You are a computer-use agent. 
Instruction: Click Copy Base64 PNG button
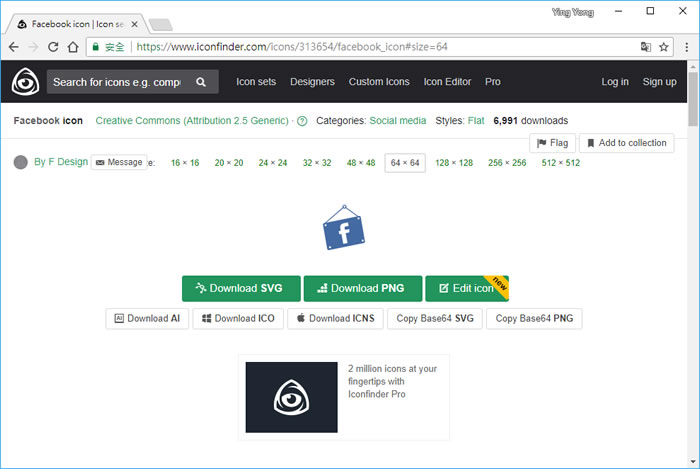pyautogui.click(x=534, y=319)
